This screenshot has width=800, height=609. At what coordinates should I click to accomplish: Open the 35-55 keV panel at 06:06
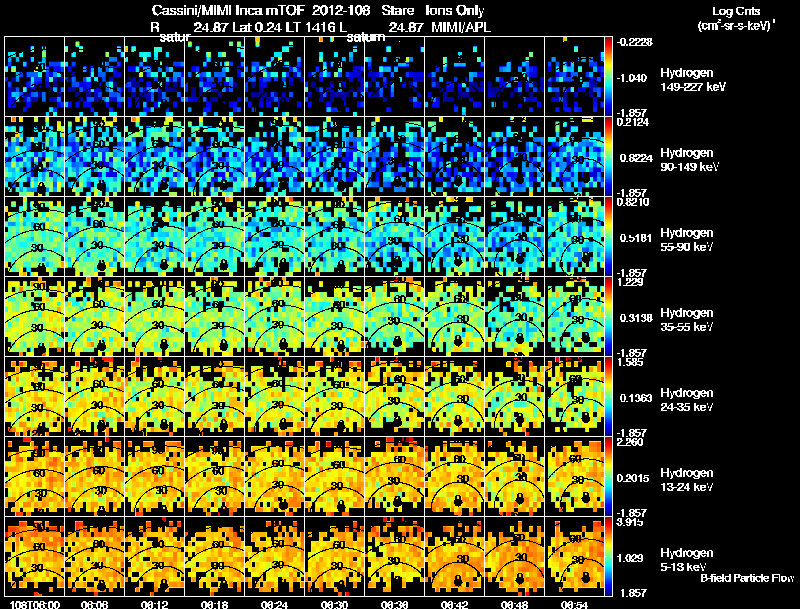(94, 316)
